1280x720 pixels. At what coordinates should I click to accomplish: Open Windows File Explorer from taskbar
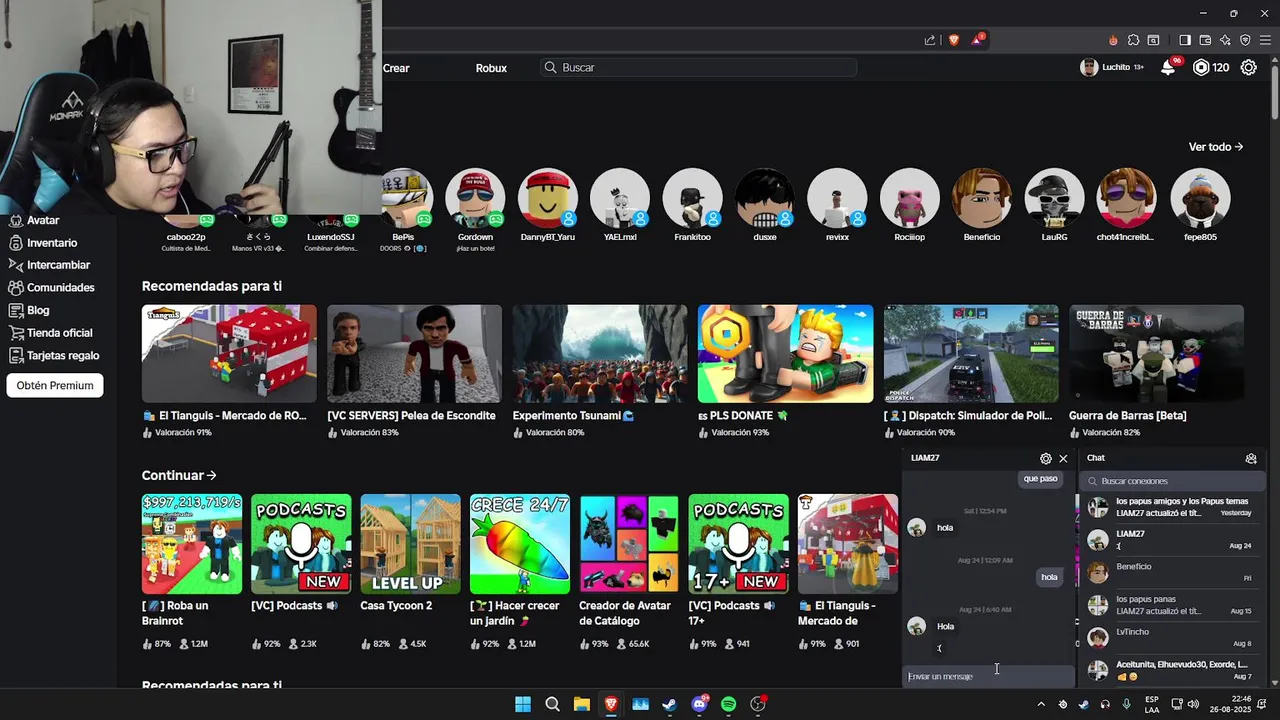(x=581, y=704)
